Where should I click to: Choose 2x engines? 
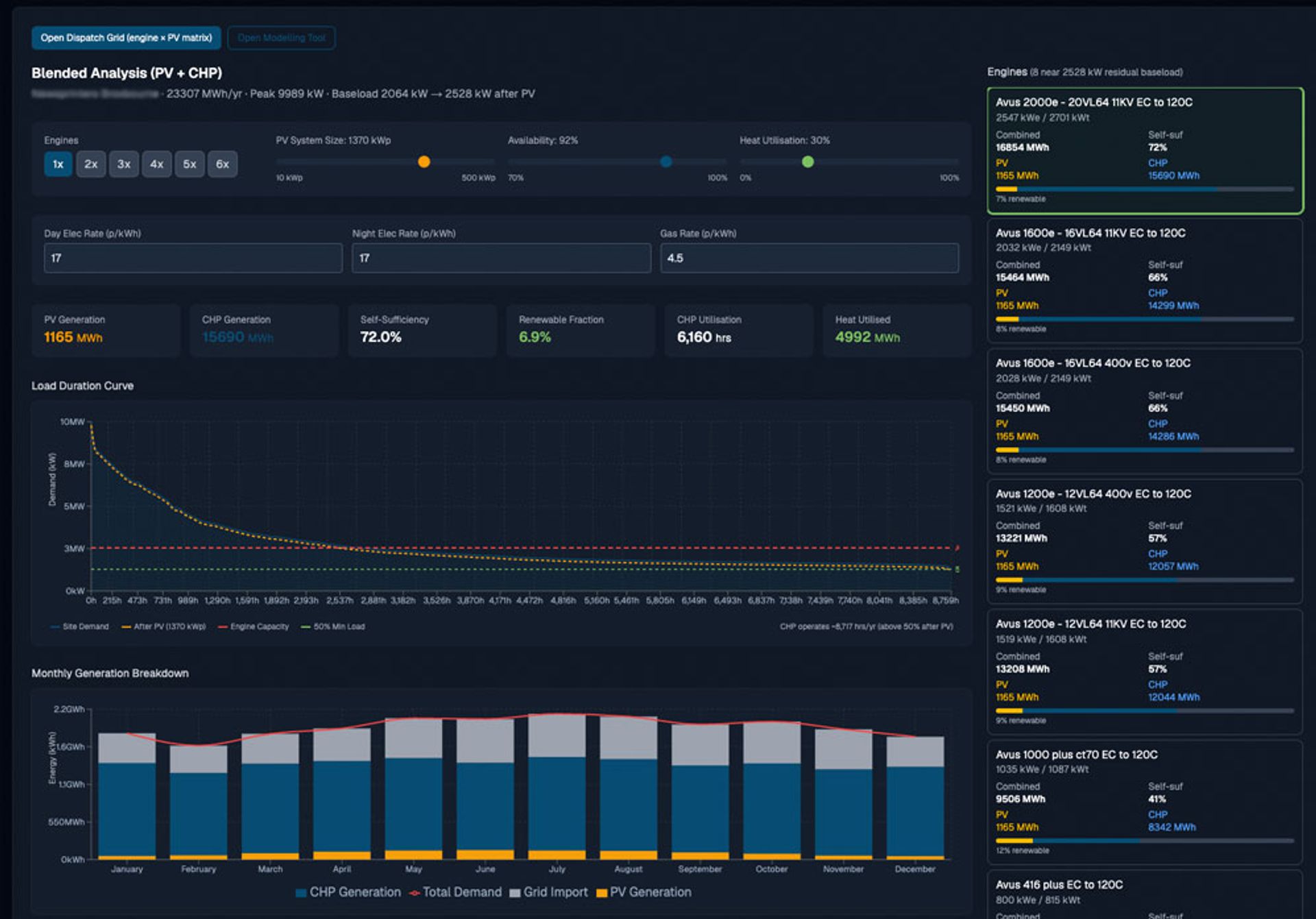[x=91, y=164]
